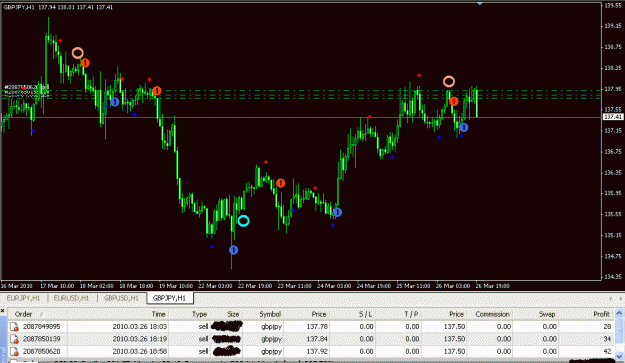Click the time cell 2010.03.26 18:58
The width and height of the screenshot is (625, 363).
coord(140,351)
